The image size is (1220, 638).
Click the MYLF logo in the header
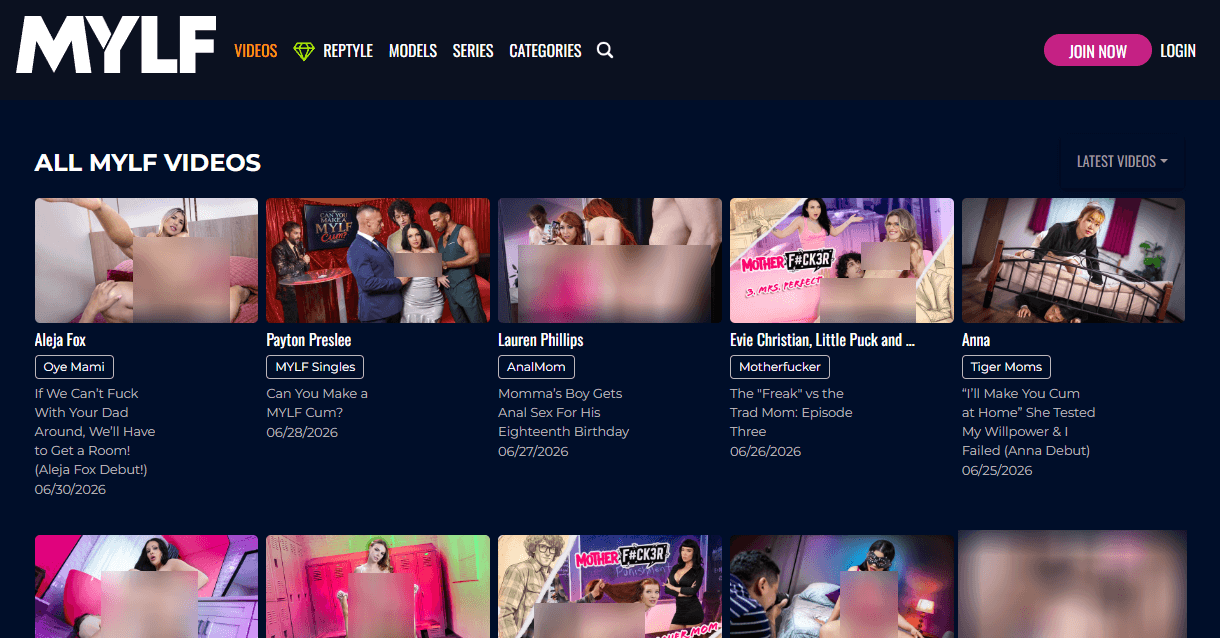116,45
